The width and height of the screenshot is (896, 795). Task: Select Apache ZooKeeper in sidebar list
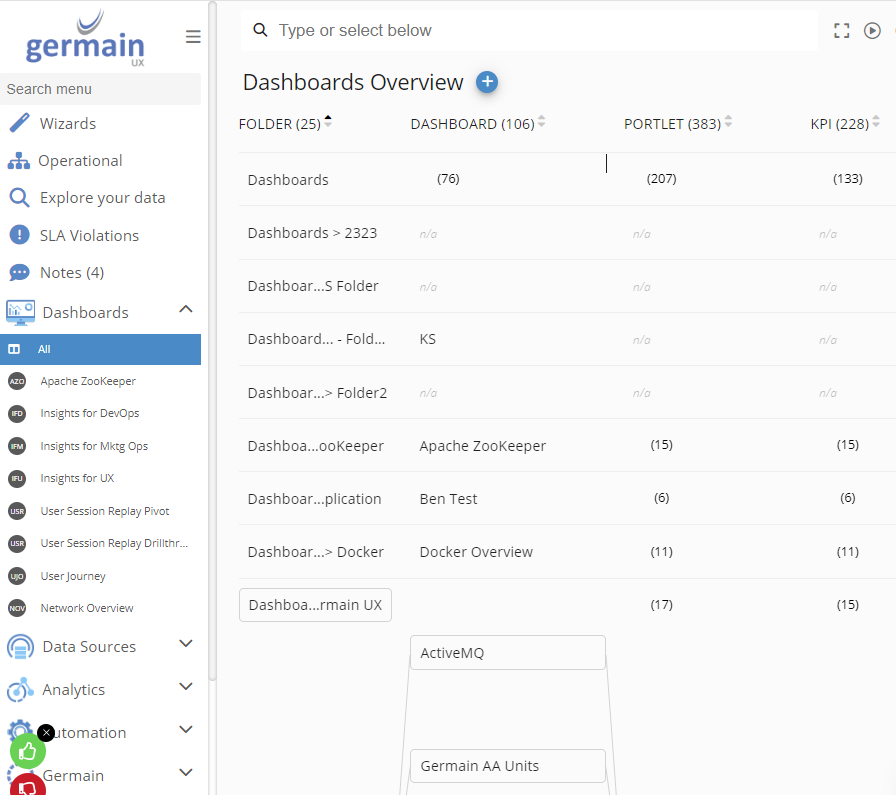[x=88, y=381]
